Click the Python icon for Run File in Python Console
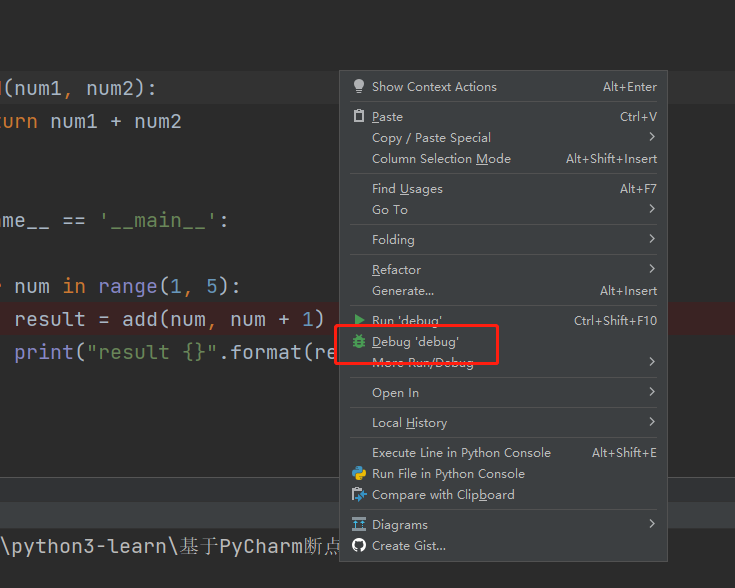Screen dimensions: 735x588 point(359,474)
